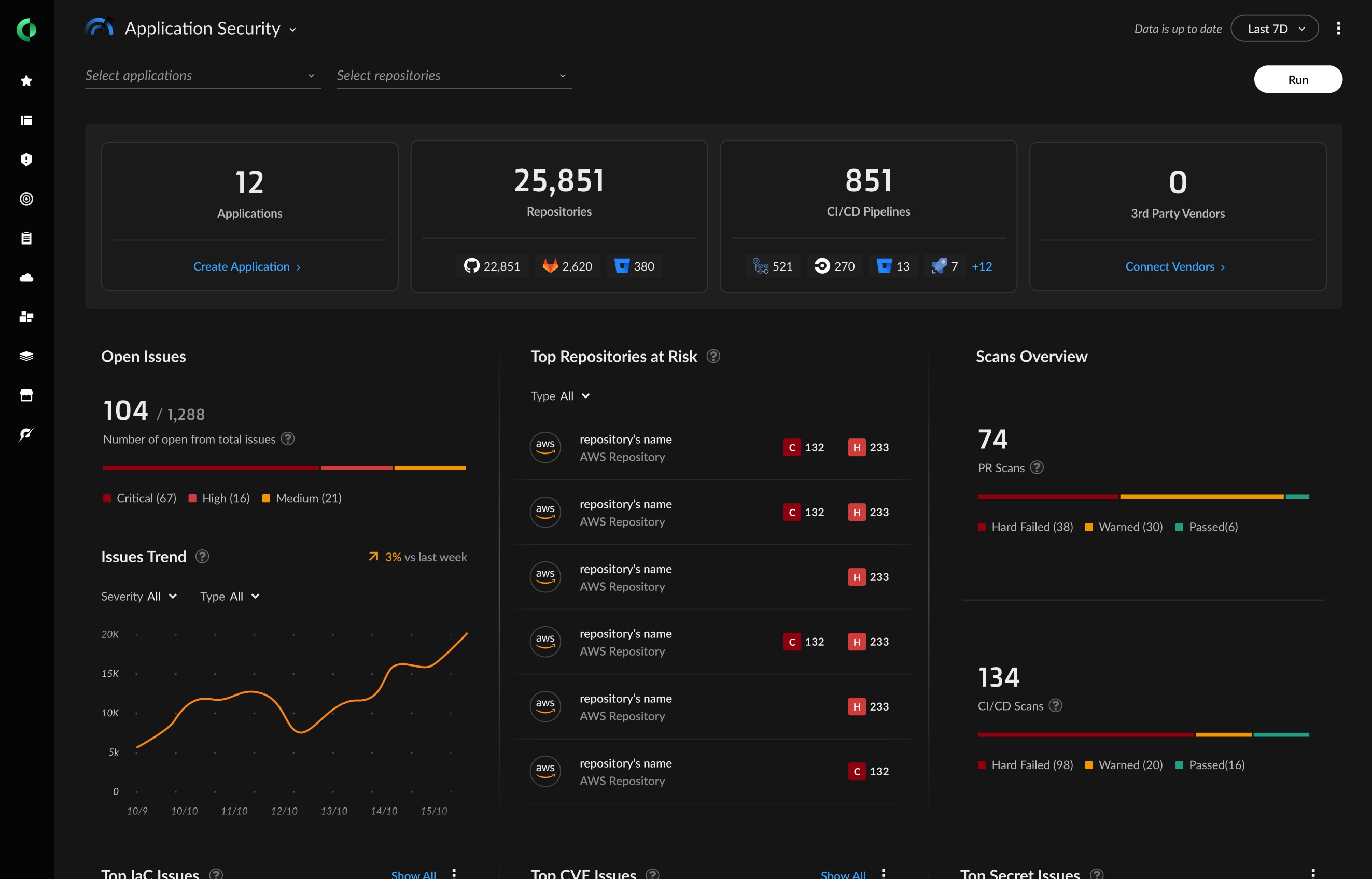Click the cloud icon in sidebar

tap(27, 278)
